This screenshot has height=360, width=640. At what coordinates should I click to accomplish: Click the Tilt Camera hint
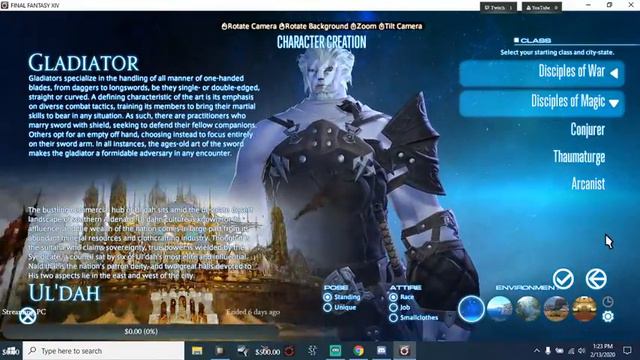400,26
